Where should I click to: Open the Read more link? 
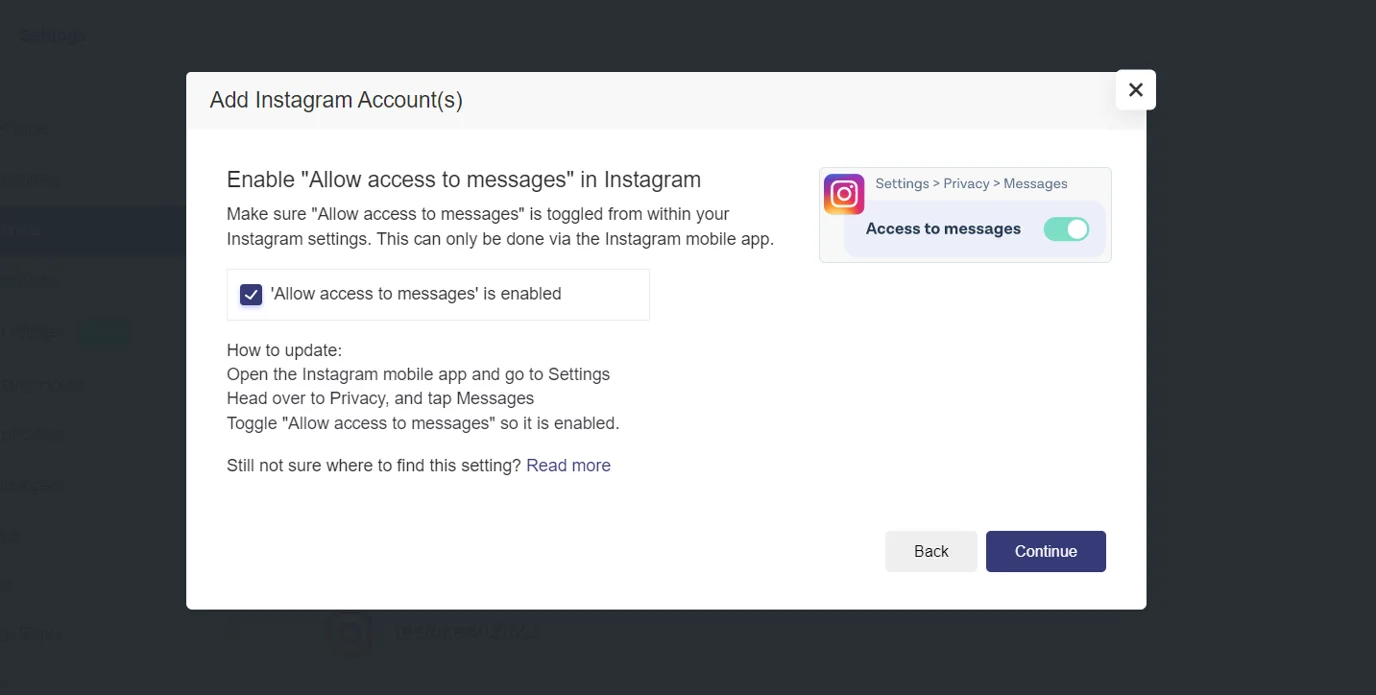click(568, 465)
